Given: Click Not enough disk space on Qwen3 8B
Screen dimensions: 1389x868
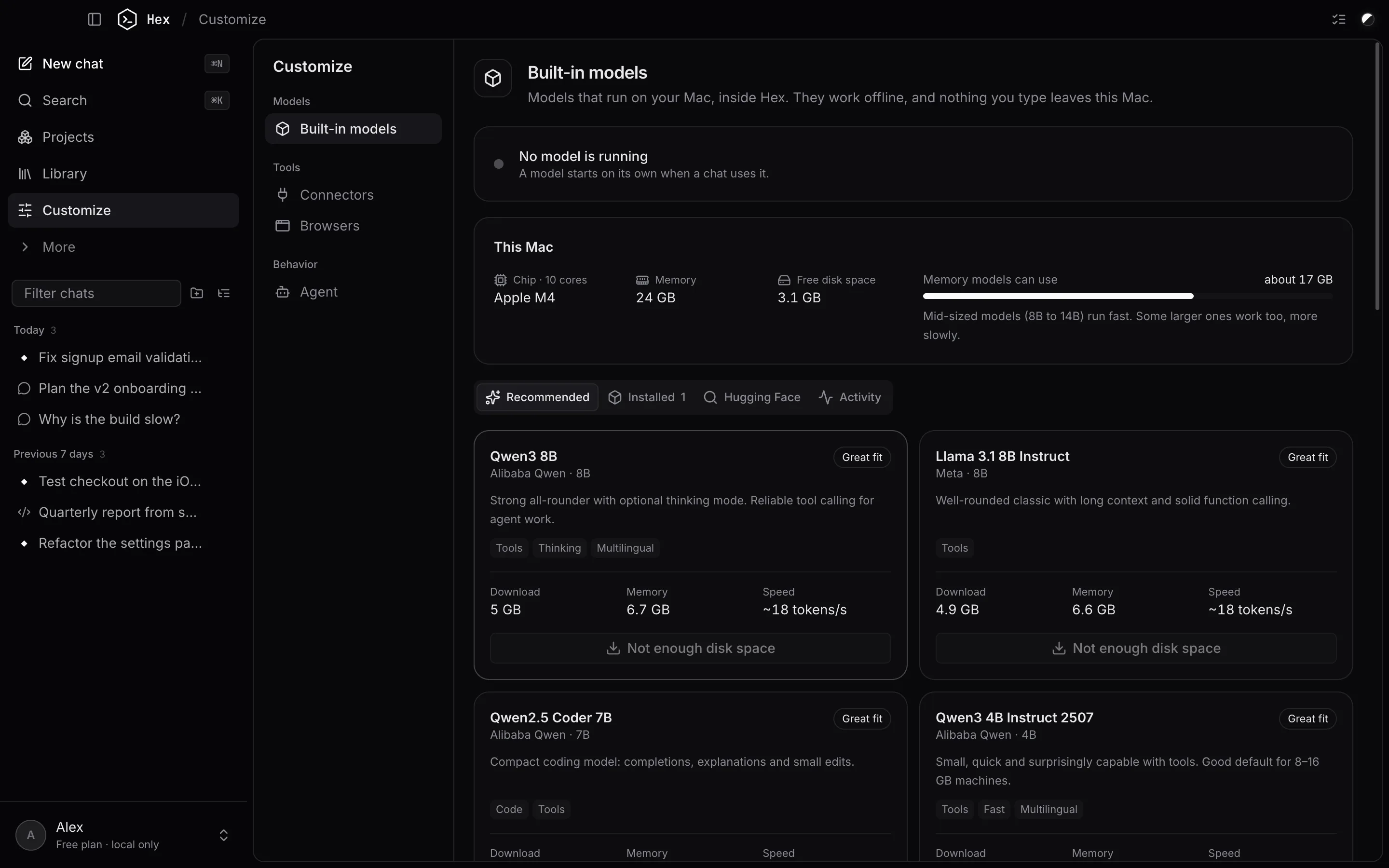Looking at the screenshot, I should tap(691, 648).
